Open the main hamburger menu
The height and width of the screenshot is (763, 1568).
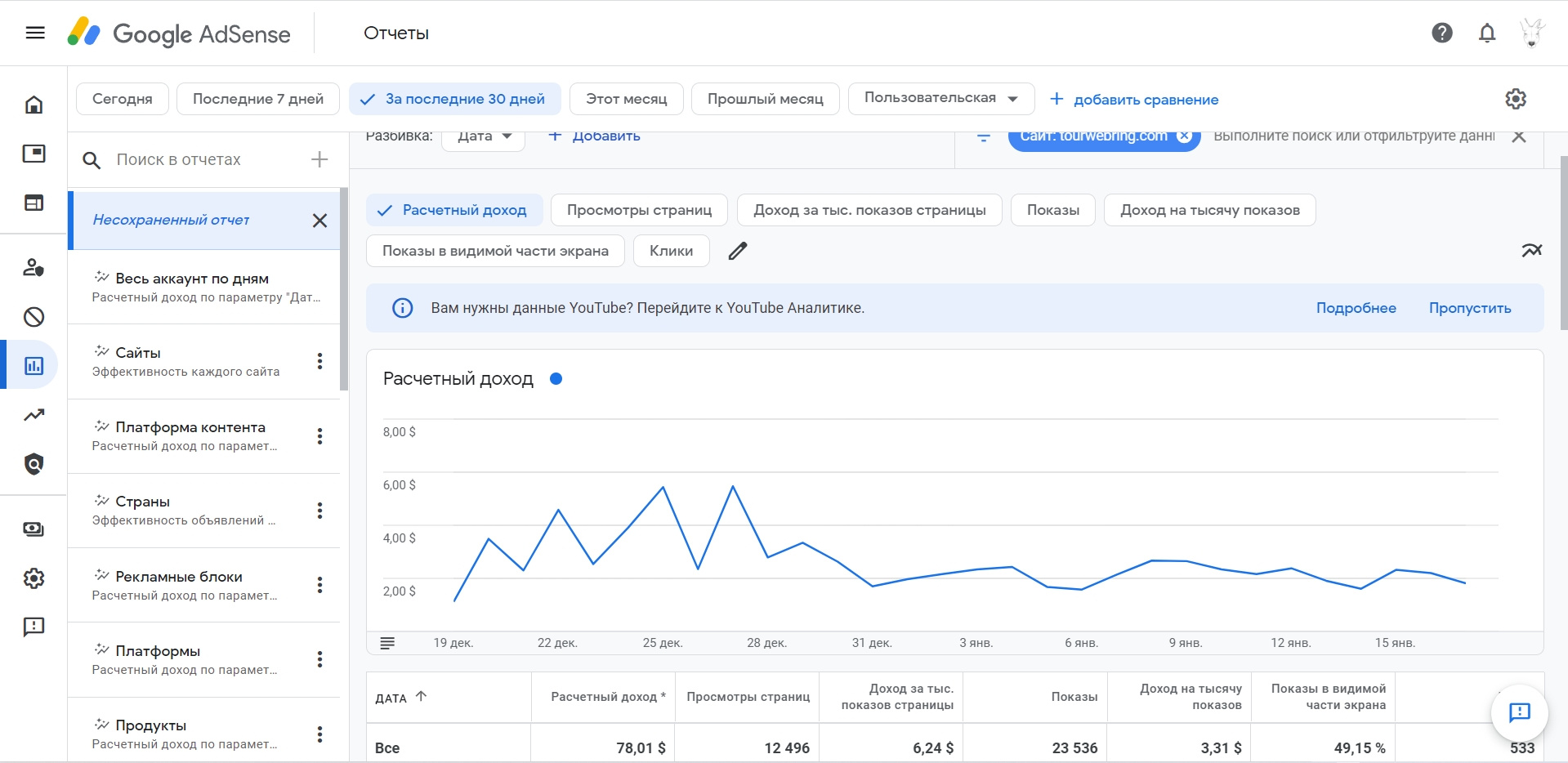(x=35, y=33)
